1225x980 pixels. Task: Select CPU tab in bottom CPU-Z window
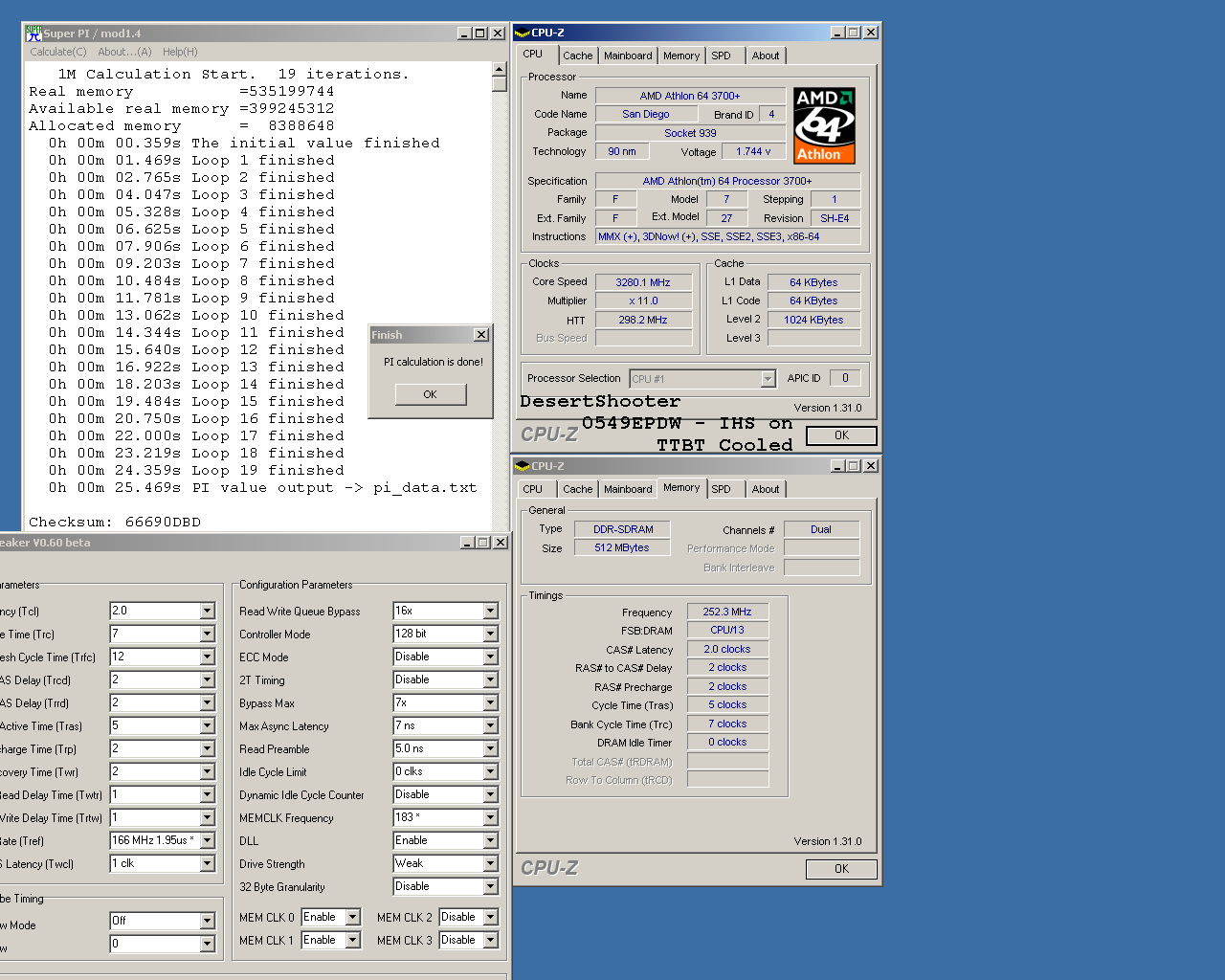(x=533, y=489)
